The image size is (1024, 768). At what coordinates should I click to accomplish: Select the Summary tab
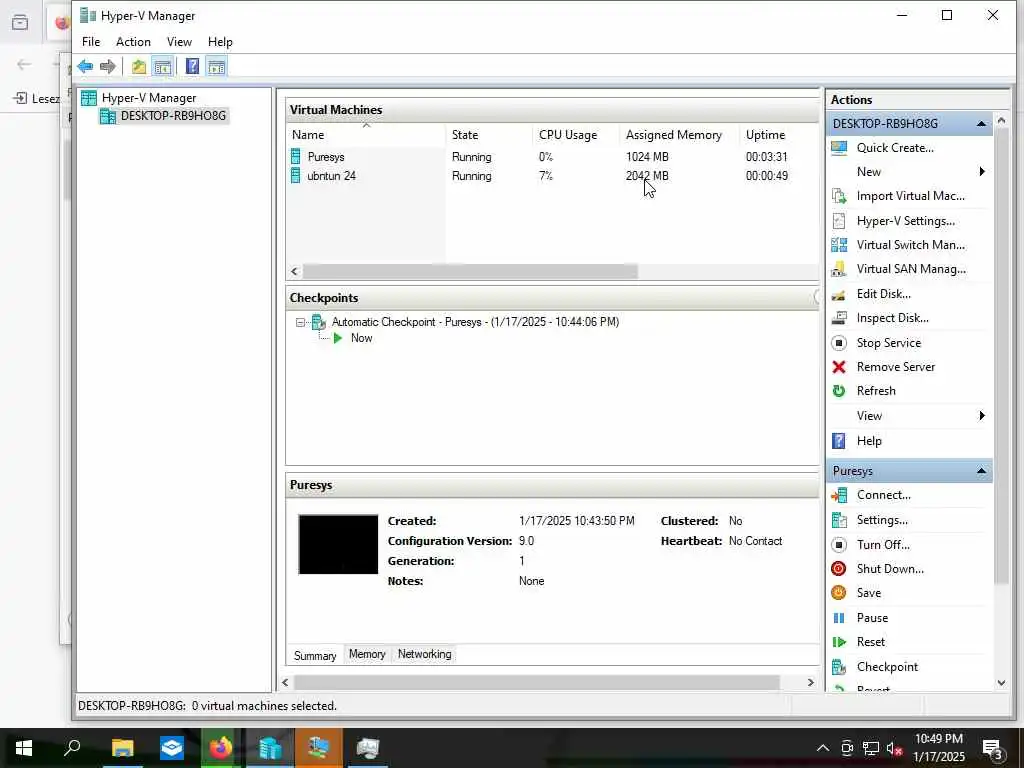[x=315, y=655]
